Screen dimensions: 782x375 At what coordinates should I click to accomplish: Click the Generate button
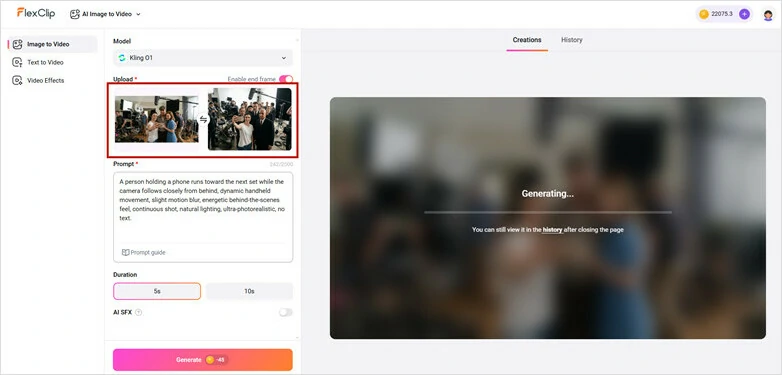coord(202,360)
